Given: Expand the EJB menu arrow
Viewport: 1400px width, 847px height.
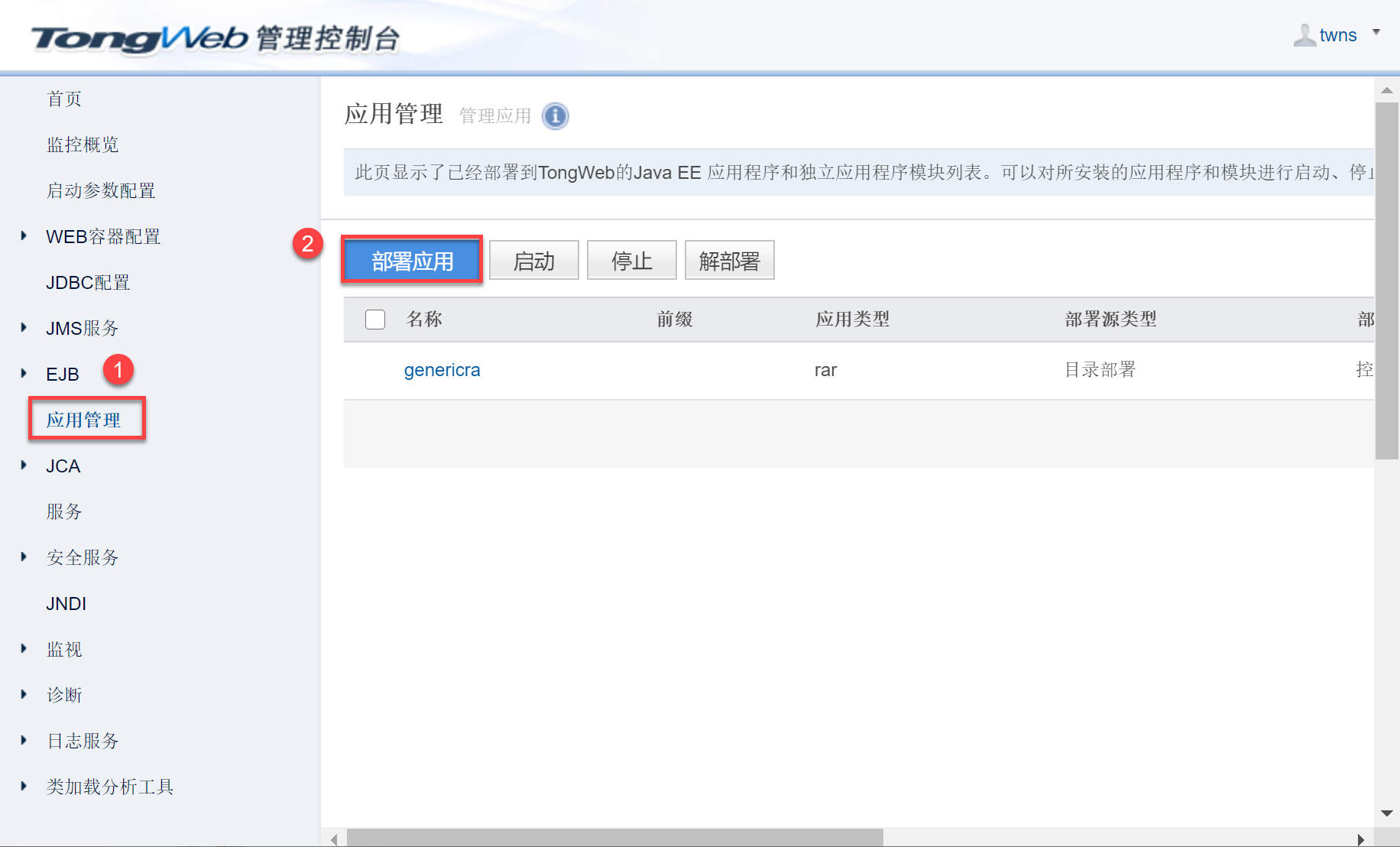Looking at the screenshot, I should point(24,374).
